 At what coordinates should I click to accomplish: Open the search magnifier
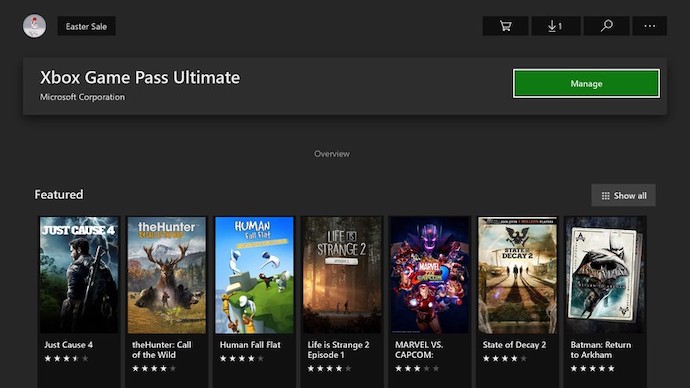[x=606, y=26]
